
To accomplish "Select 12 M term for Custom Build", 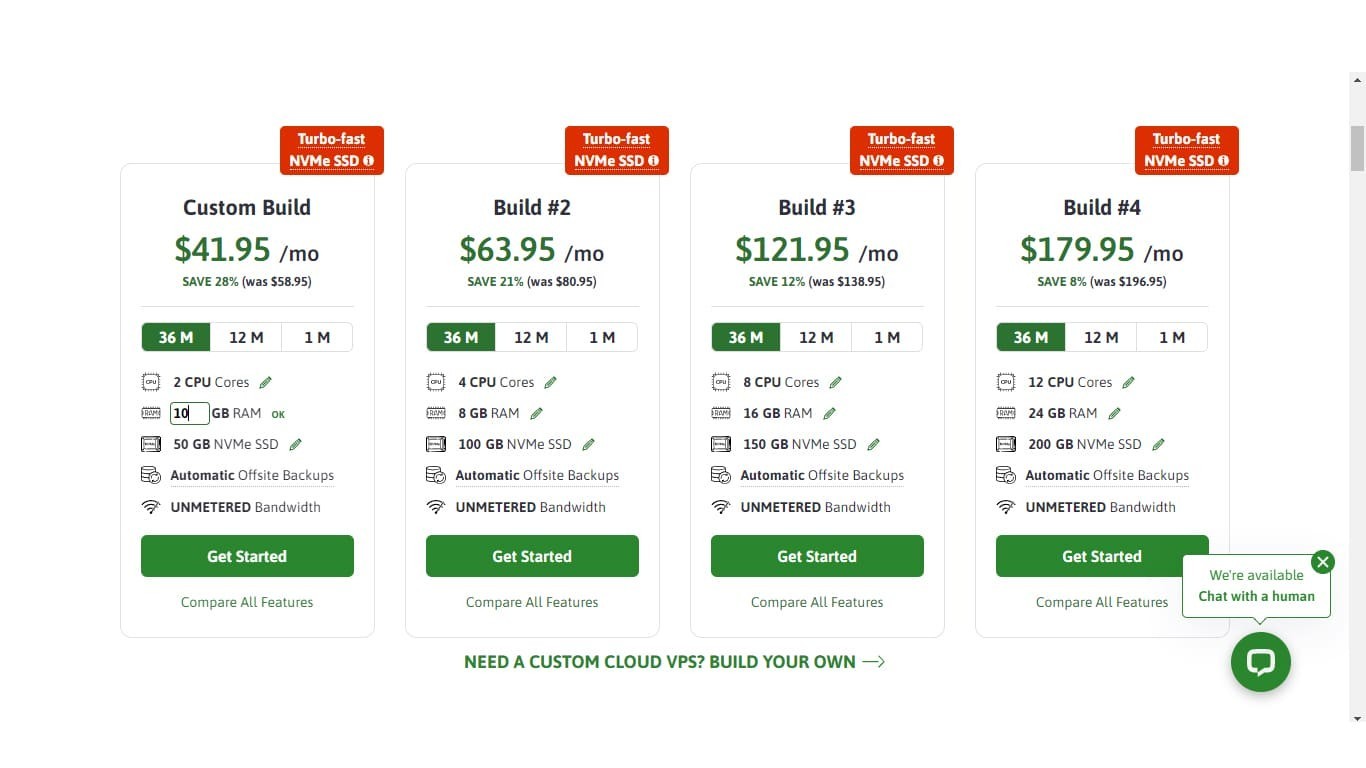I will point(246,337).
